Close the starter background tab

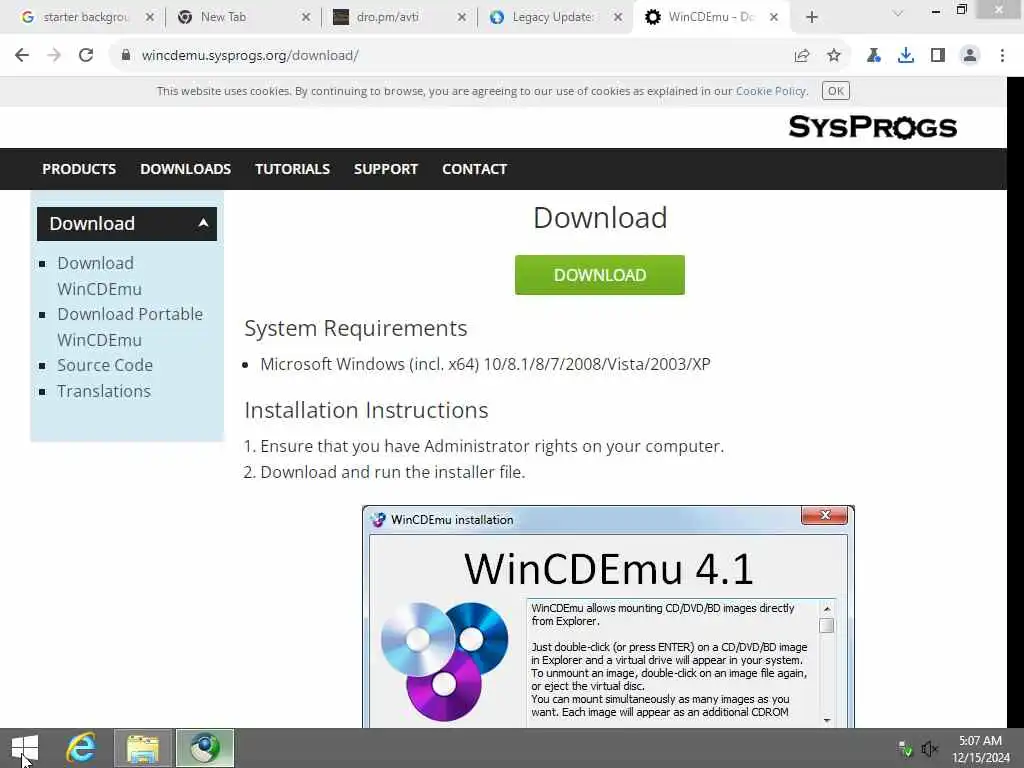point(150,18)
